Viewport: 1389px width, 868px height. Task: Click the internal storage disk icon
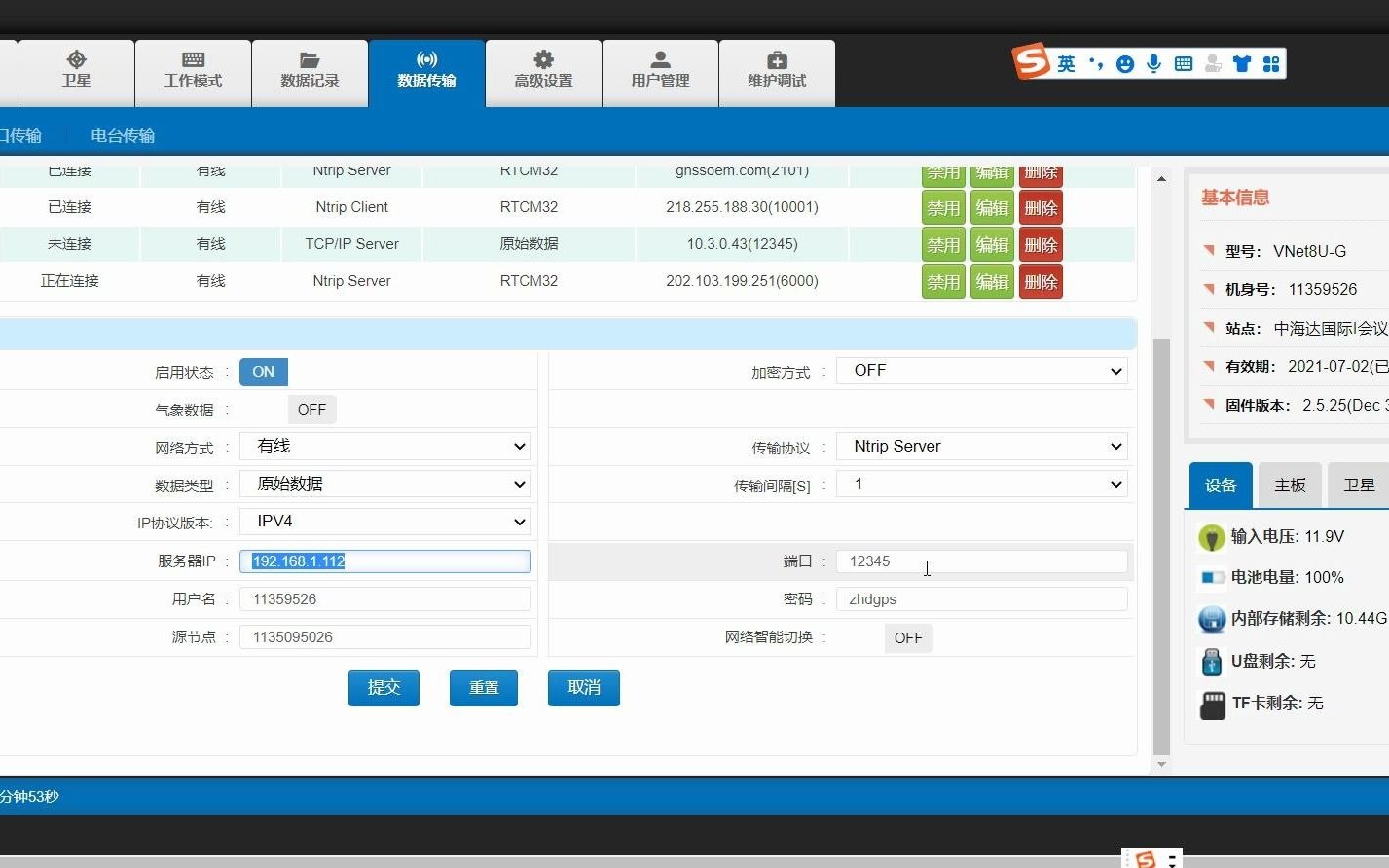tap(1212, 619)
